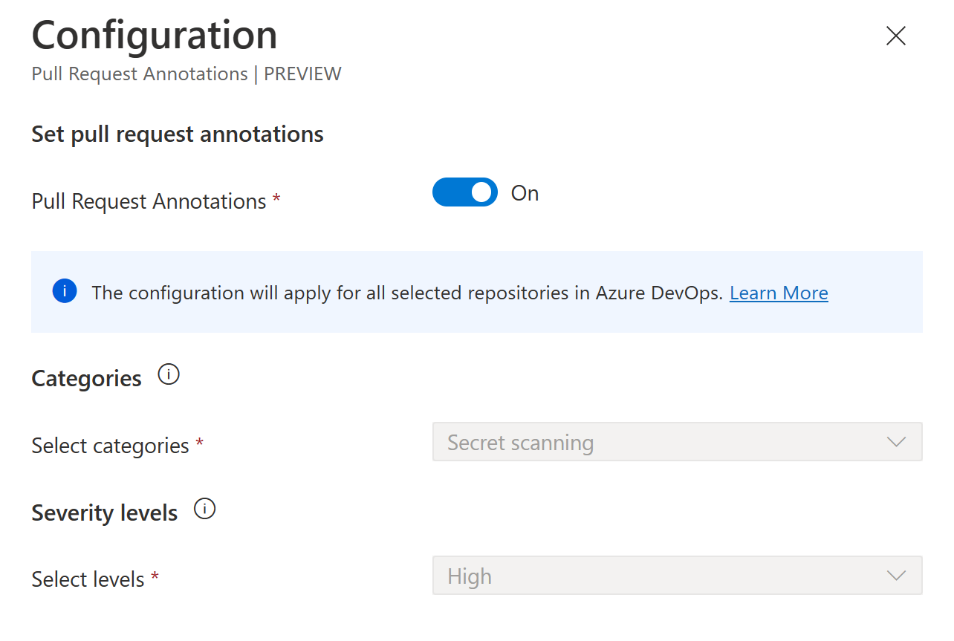Open the Learn More link
Viewport: 954px width, 641px height.
(778, 293)
